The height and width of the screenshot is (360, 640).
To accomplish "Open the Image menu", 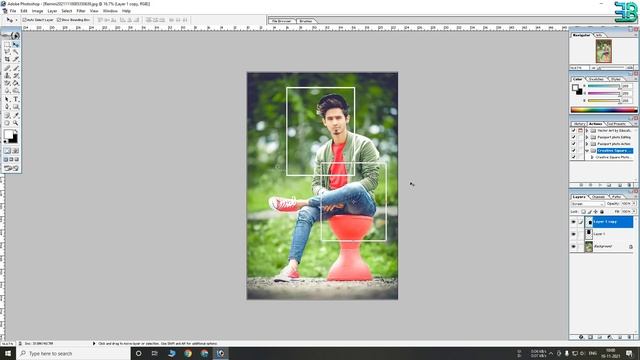I will pos(37,11).
